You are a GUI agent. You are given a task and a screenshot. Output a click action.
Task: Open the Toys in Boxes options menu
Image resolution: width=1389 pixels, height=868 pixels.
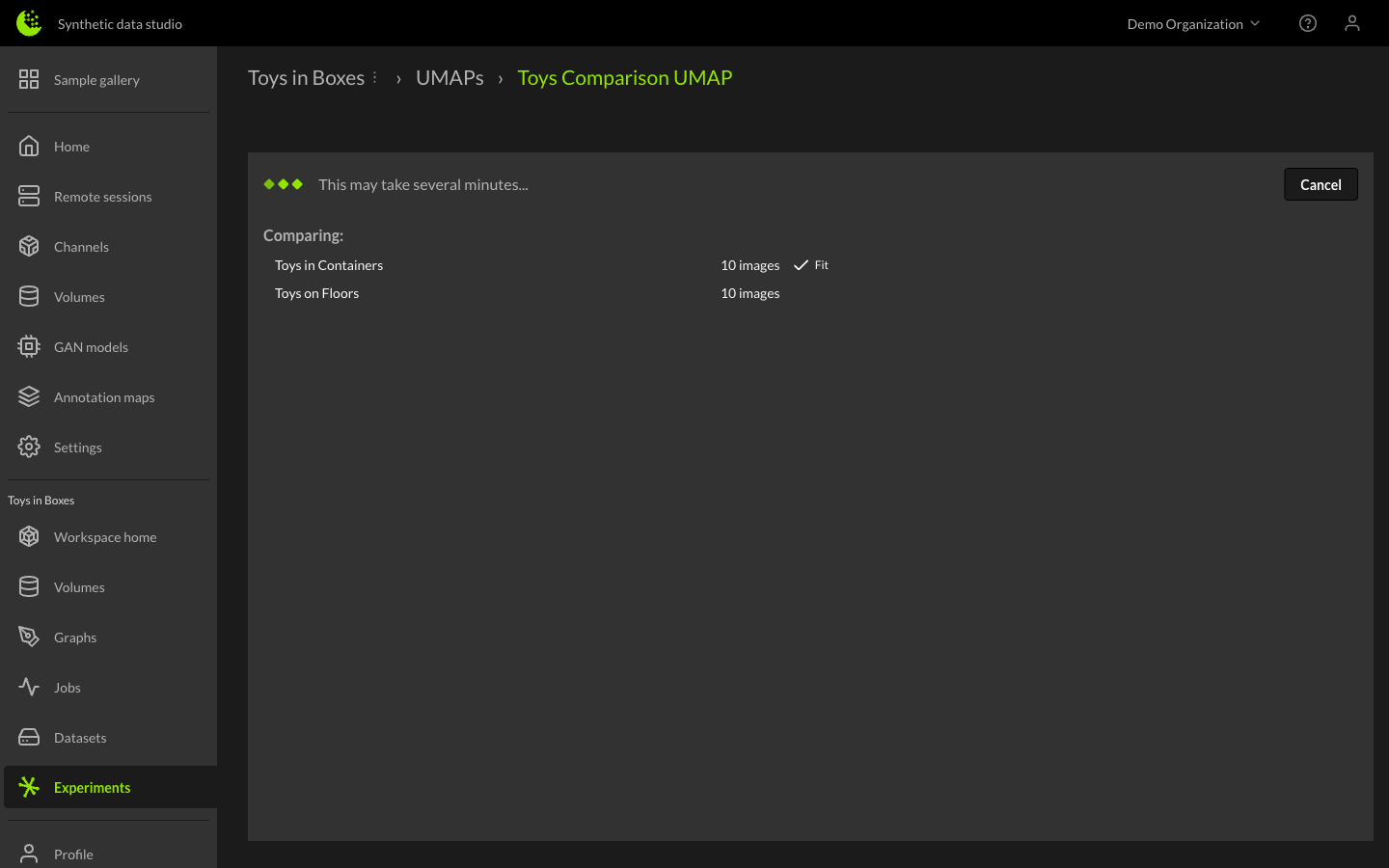(375, 77)
